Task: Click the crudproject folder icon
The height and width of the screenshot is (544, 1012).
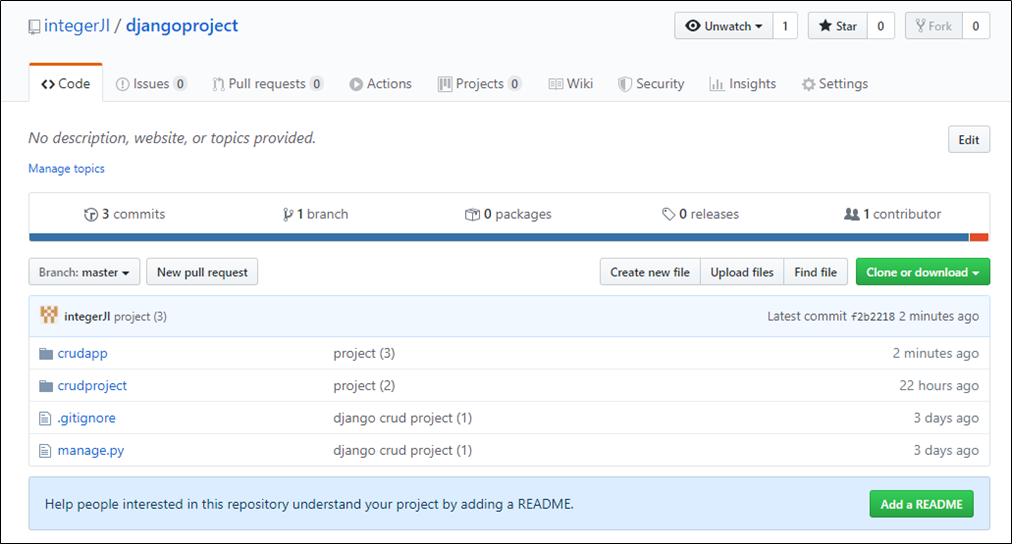Action: point(46,386)
